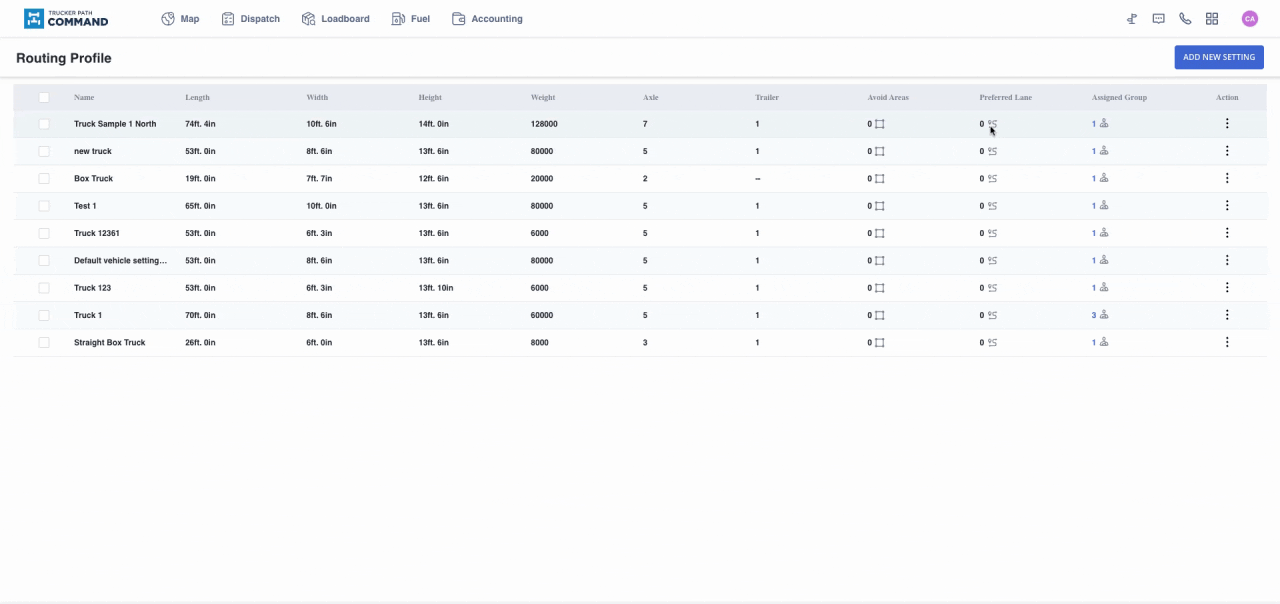
Task: Click avoid areas icon for Straight Box Truck
Action: coord(880,343)
